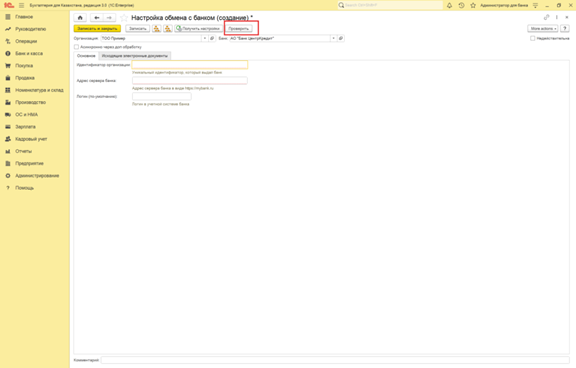Open the Банк value with its open icon

341,38
